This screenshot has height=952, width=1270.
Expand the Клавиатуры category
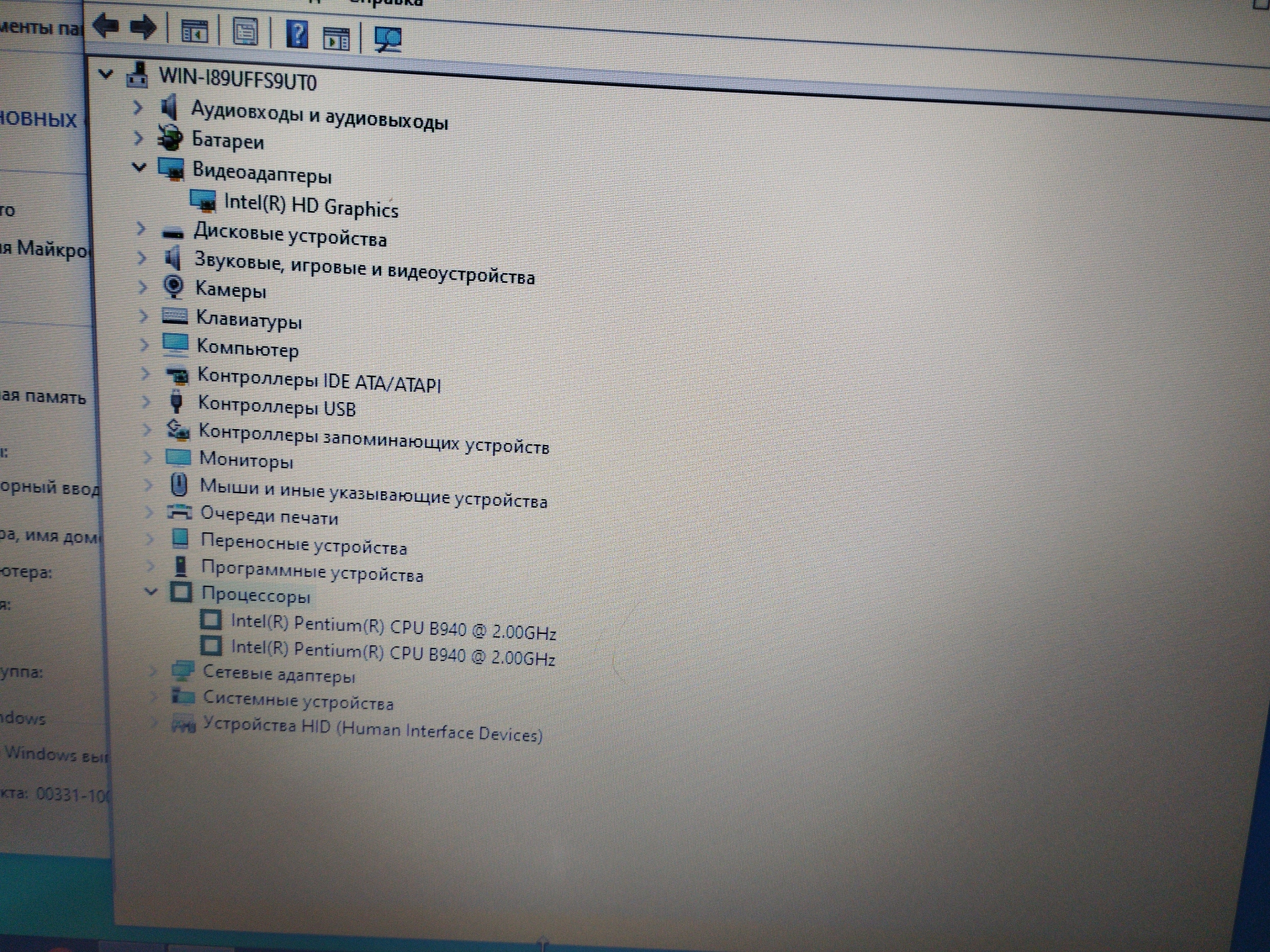(144, 316)
